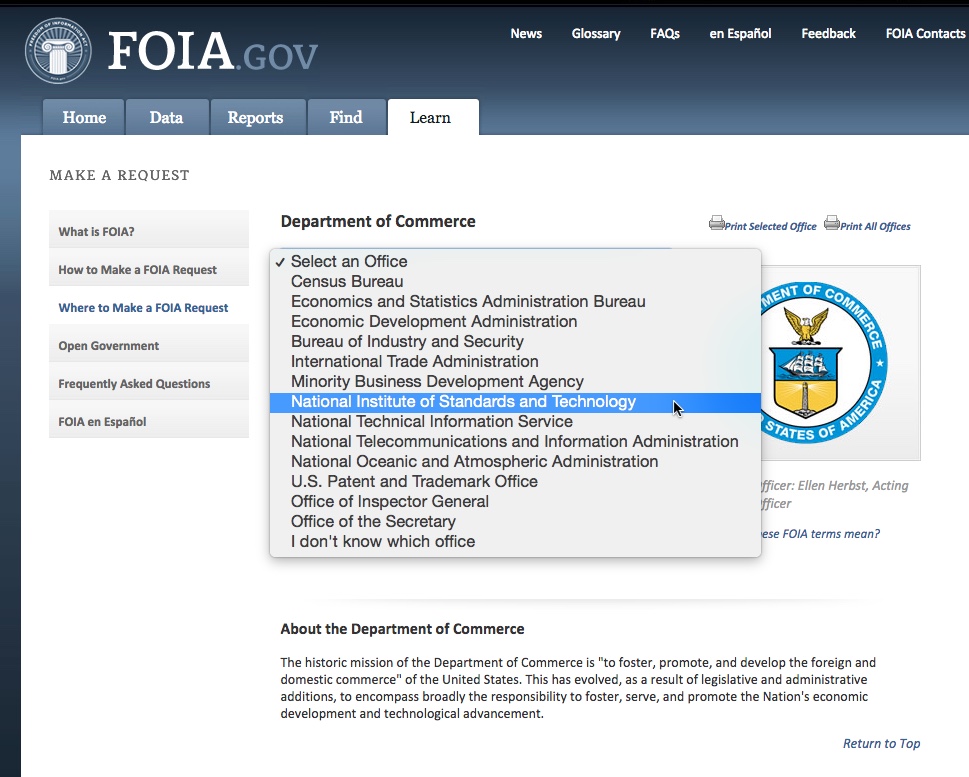Switch to the Data tab

point(166,118)
